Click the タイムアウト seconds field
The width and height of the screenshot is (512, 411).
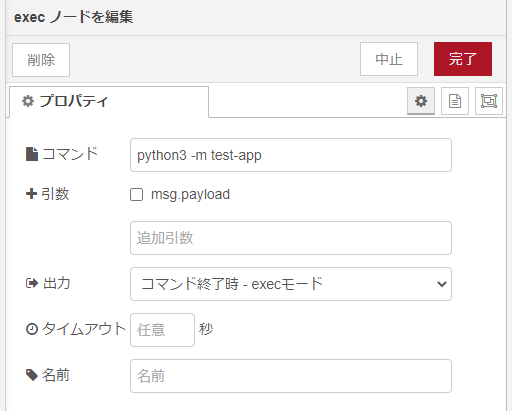pyautogui.click(x=162, y=330)
